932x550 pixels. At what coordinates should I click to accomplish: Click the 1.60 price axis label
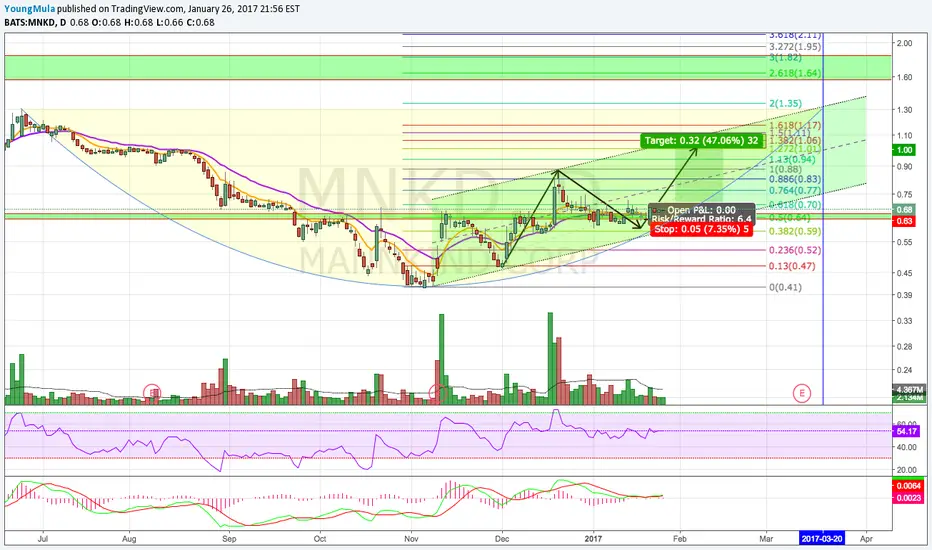tap(905, 77)
